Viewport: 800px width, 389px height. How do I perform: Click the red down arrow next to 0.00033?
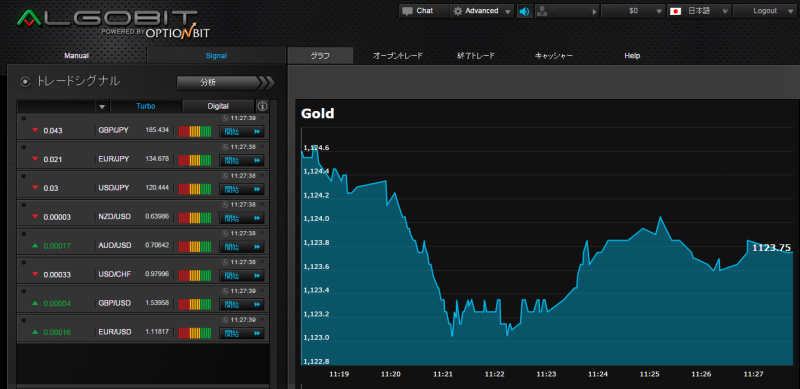click(35, 275)
